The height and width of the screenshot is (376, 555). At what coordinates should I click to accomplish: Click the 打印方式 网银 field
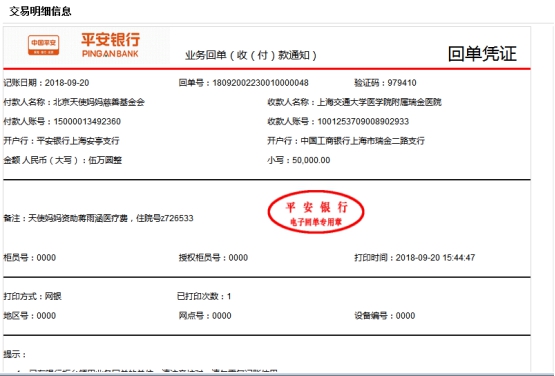pos(33,296)
